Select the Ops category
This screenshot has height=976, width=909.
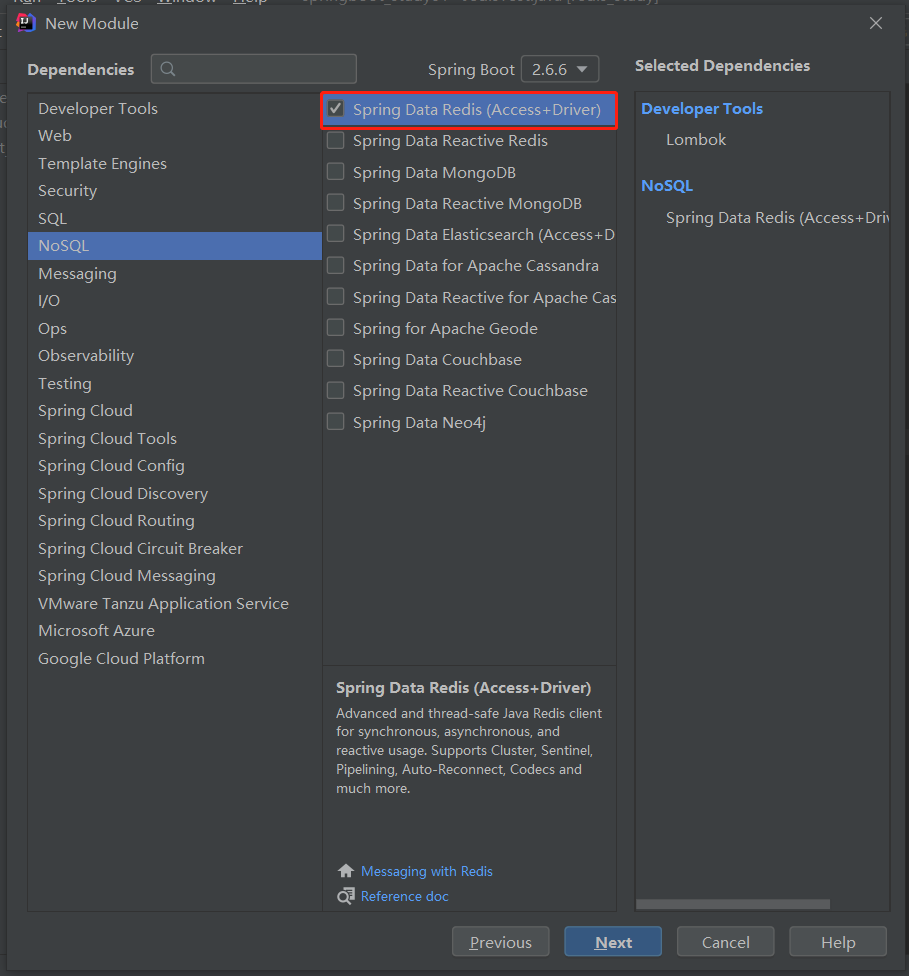[x=175, y=329]
